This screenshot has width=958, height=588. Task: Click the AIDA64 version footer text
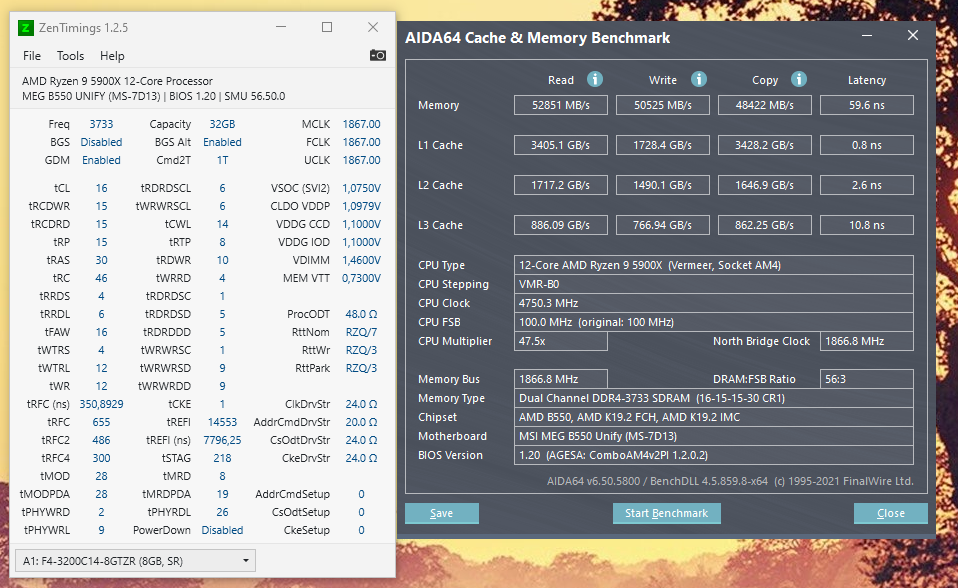click(x=730, y=481)
